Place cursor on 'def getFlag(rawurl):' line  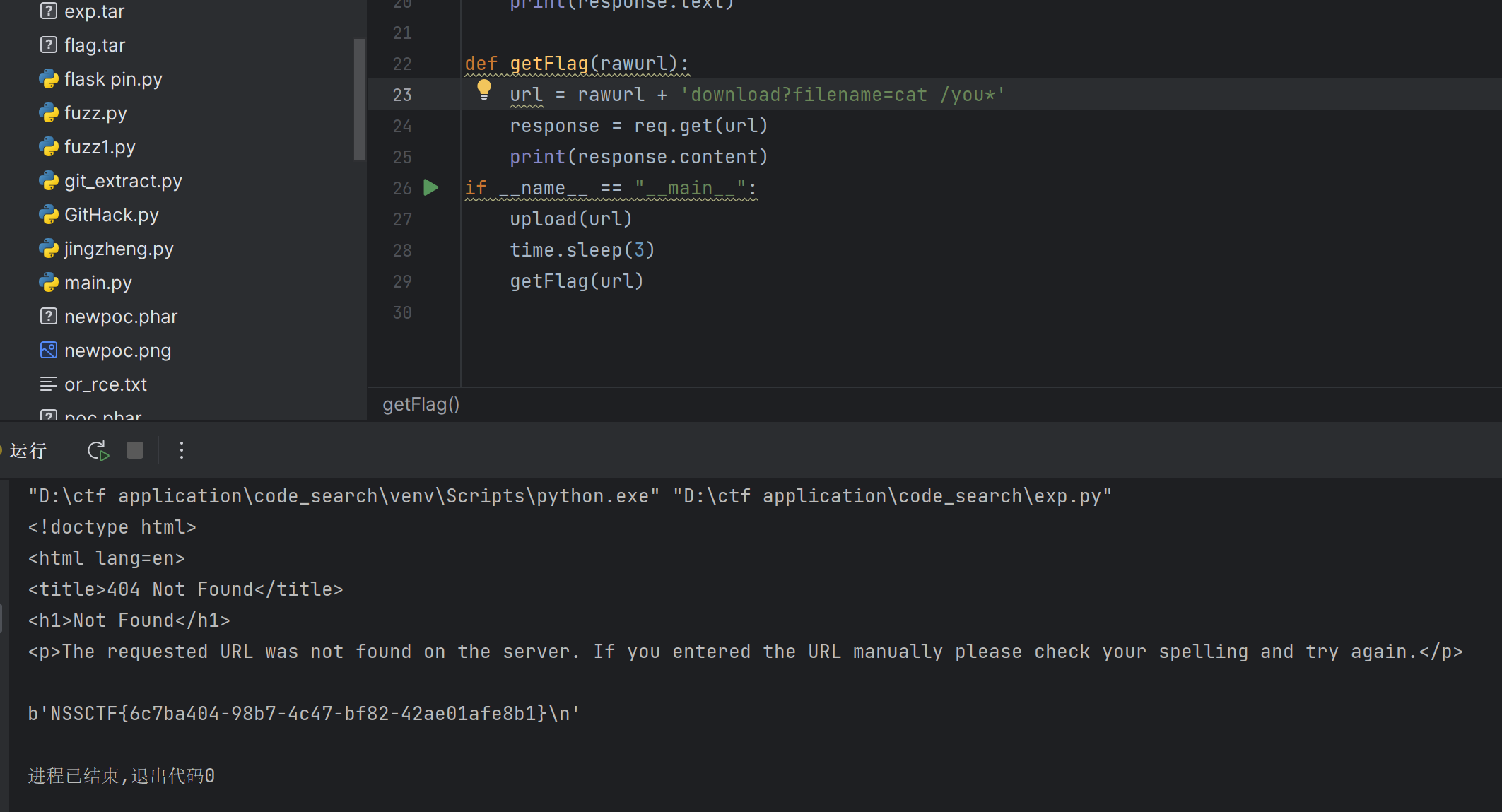tap(577, 64)
